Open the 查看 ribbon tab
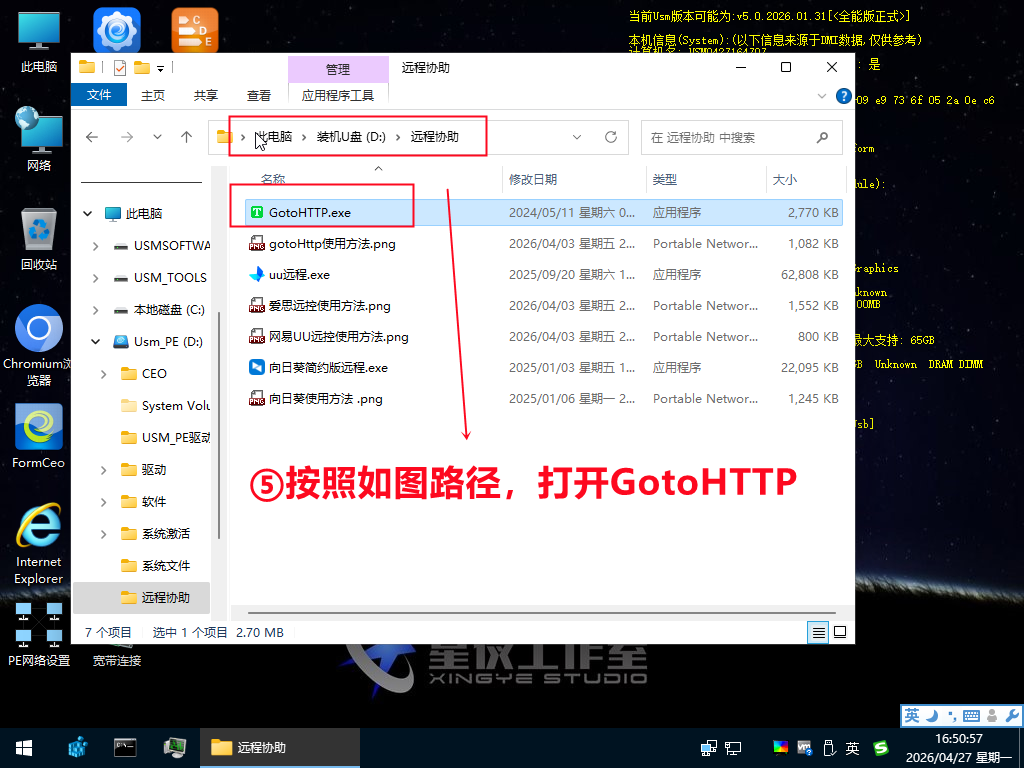Viewport: 1024px width, 768px height. point(259,95)
